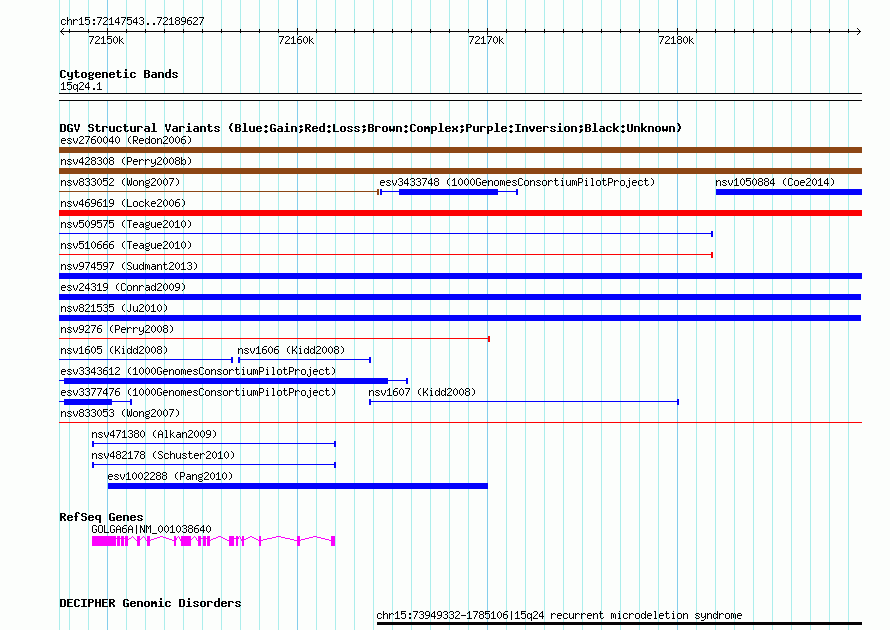This screenshot has height=630, width=890.
Task: Click the DECIPHER Genomic Disorders track title
Action: (150, 603)
